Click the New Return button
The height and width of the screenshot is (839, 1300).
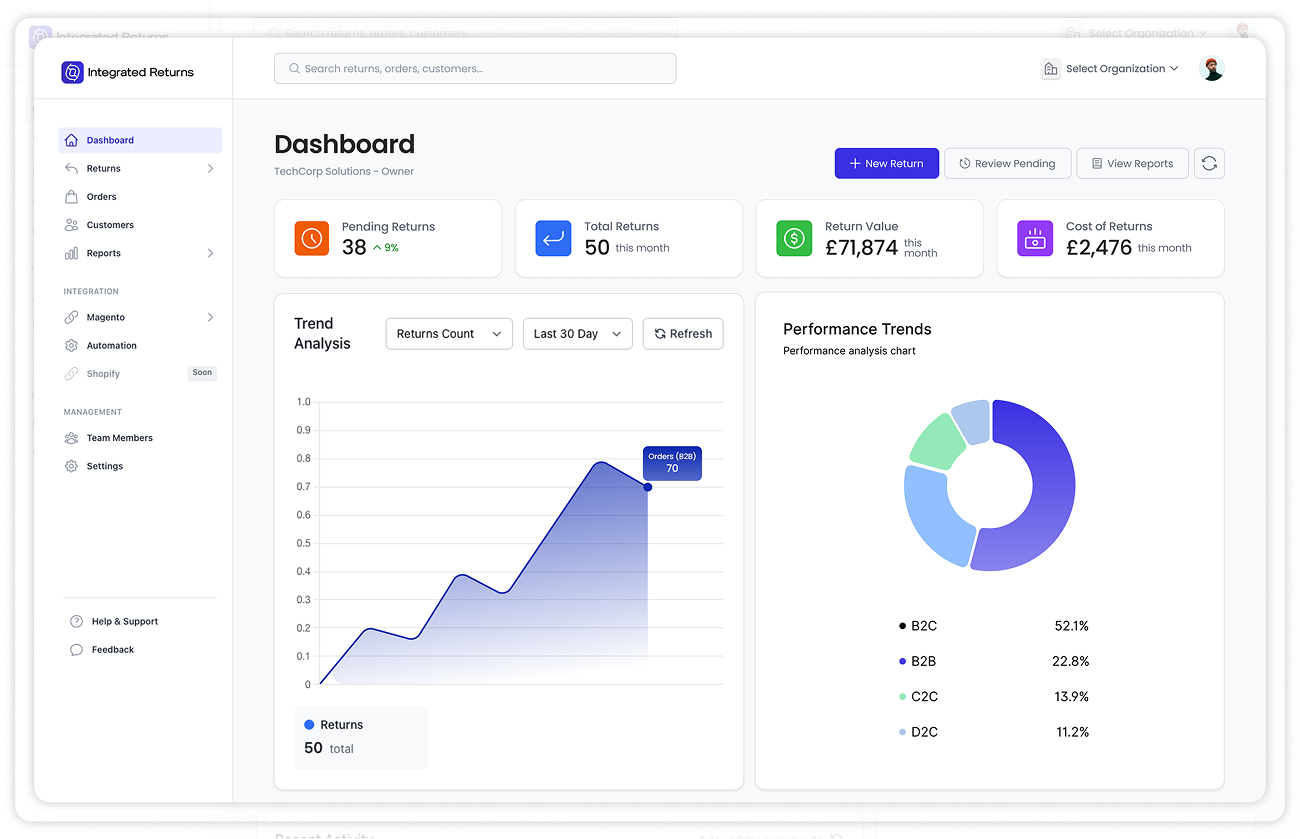coord(886,163)
